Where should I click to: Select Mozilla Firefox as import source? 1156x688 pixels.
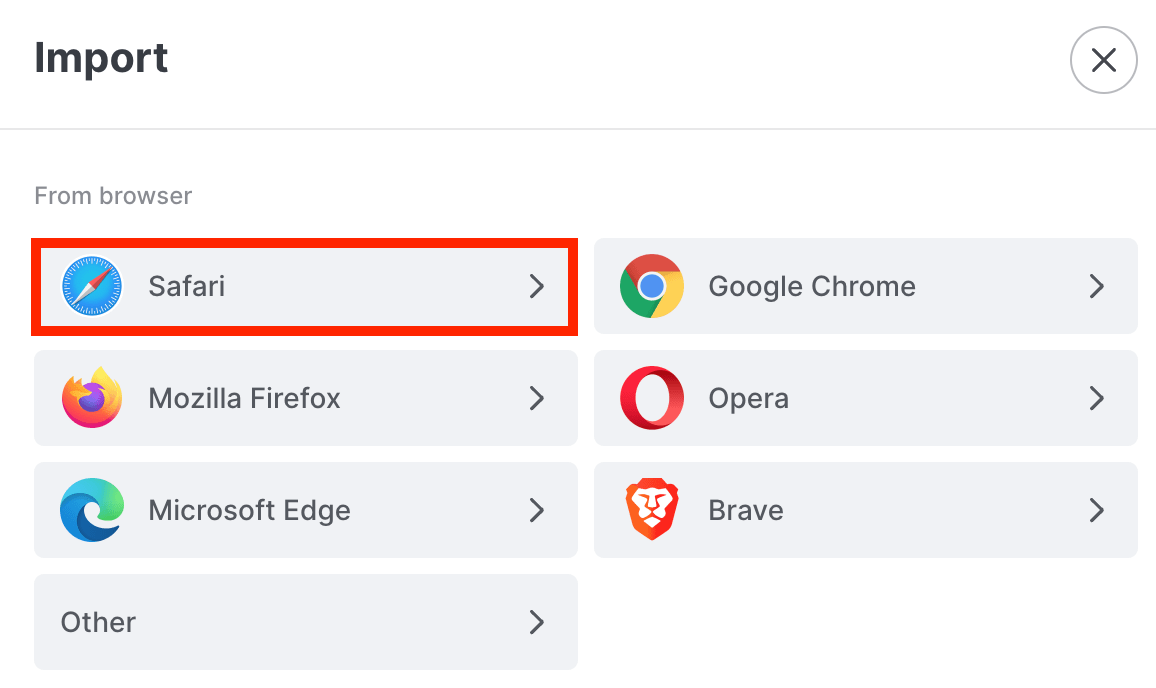(x=305, y=398)
